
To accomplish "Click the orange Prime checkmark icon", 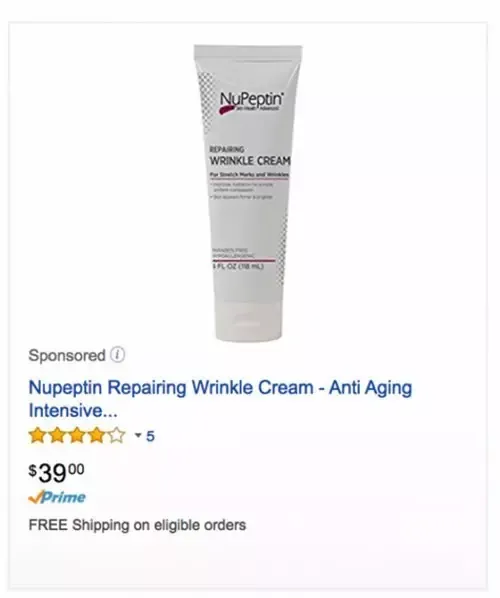I will (x=36, y=497).
